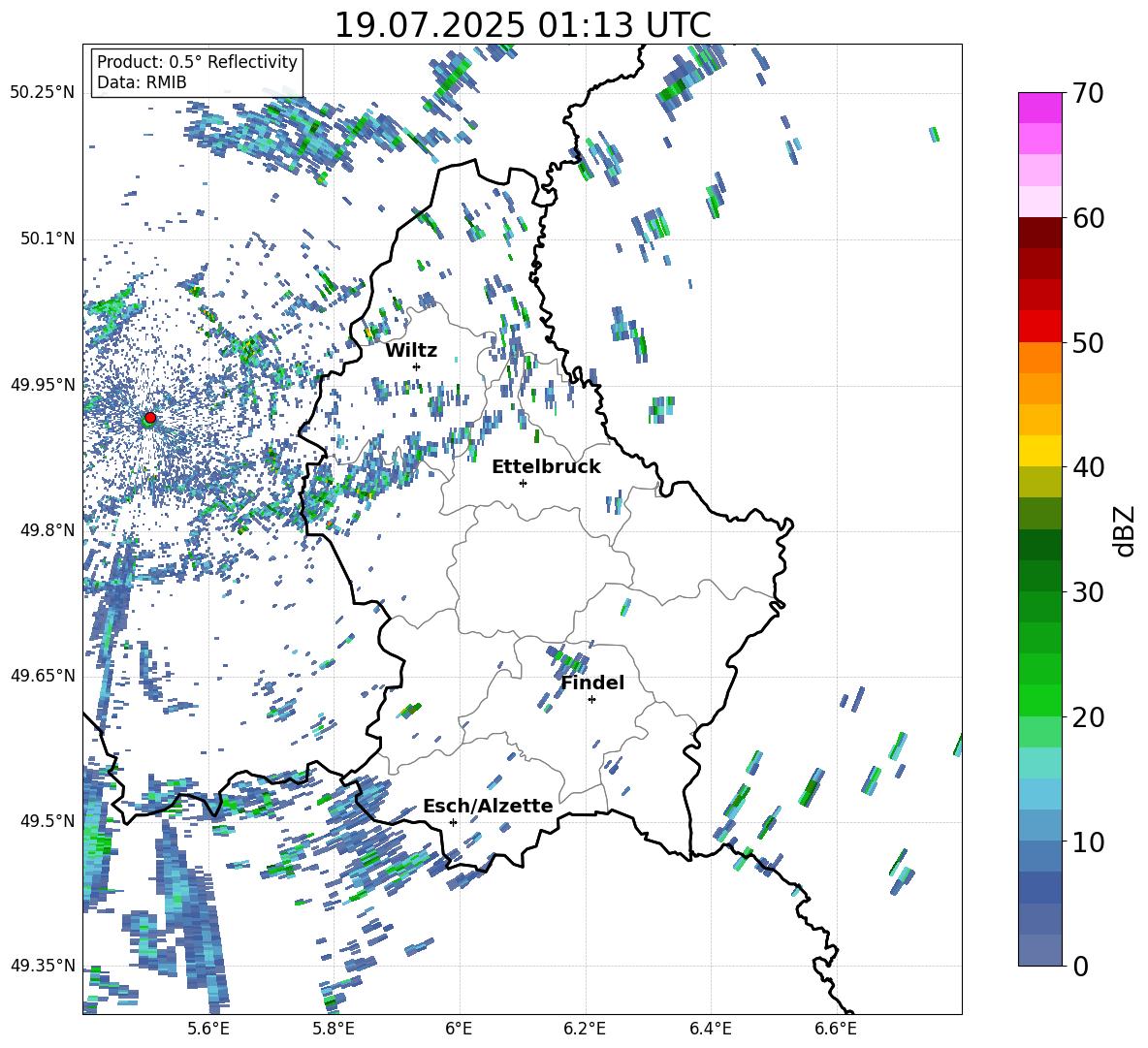Click the cross marker below Wiltz

[417, 366]
